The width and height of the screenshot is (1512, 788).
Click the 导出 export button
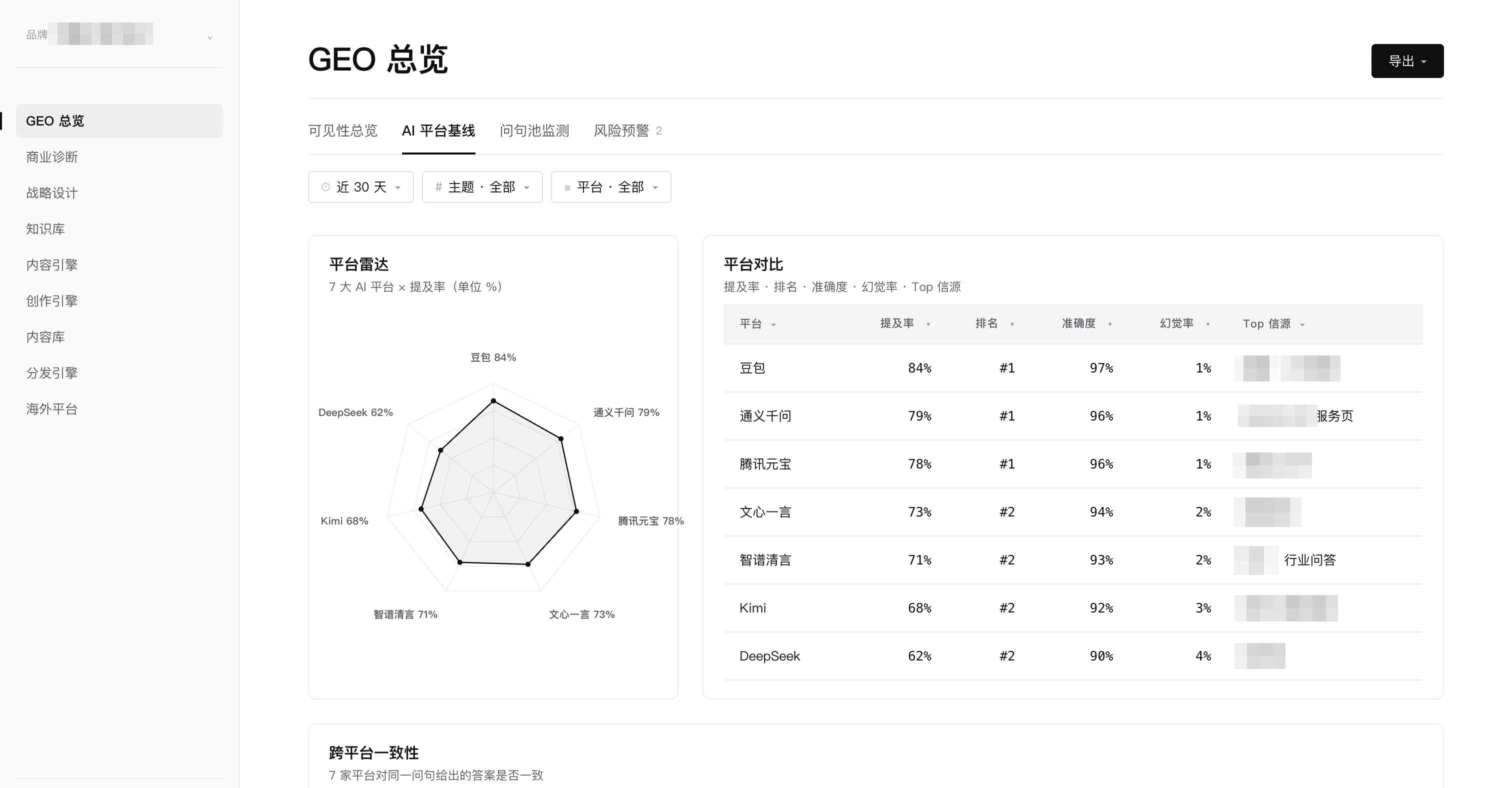tap(1407, 61)
